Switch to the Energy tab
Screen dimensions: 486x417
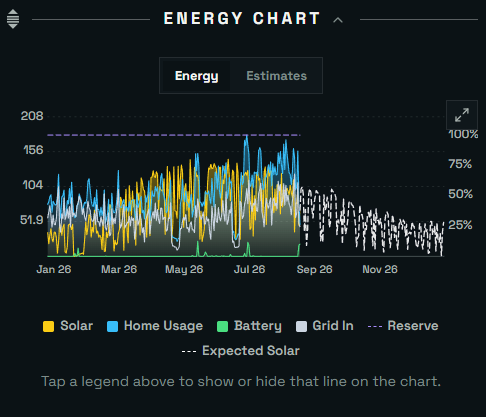[196, 76]
